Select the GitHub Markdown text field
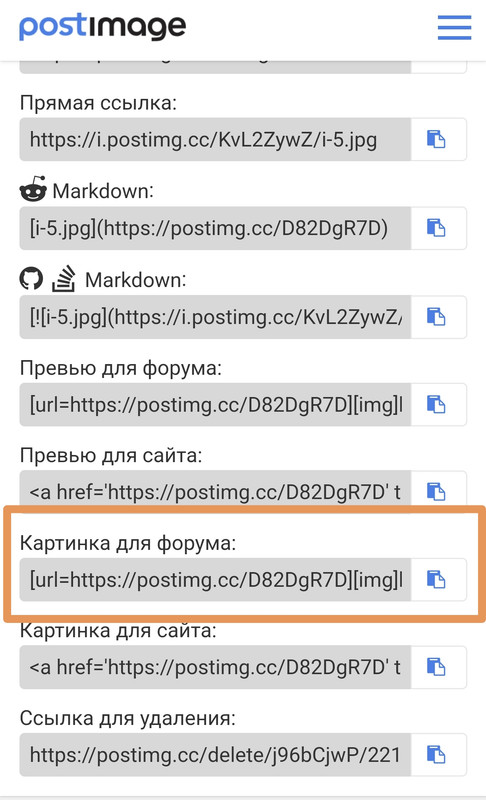 click(215, 317)
